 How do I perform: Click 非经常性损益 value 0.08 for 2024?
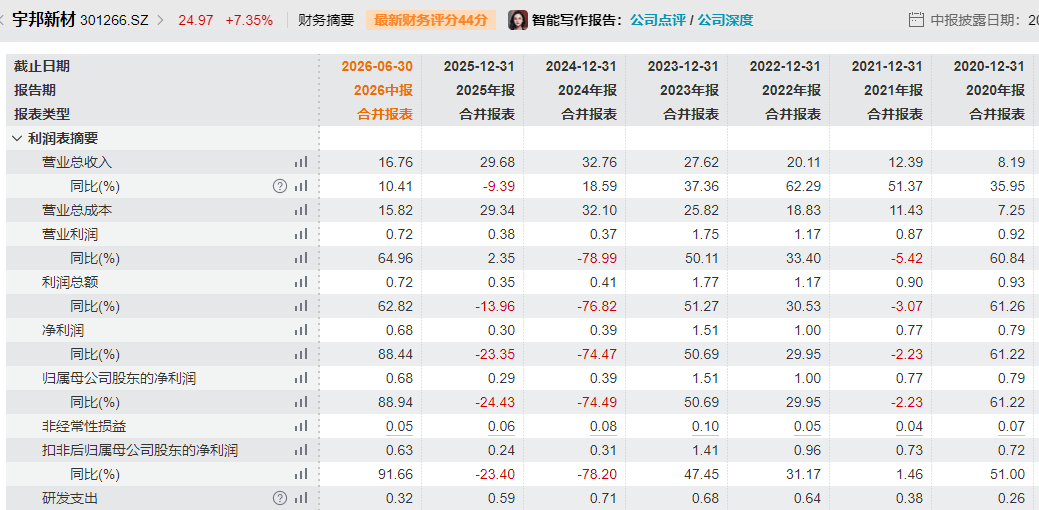click(x=604, y=427)
